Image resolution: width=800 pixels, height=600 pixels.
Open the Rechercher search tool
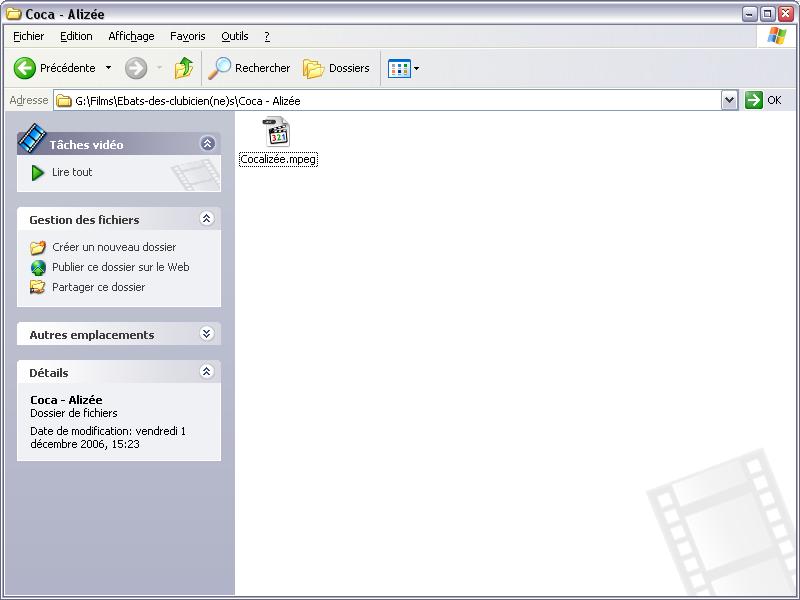coord(249,68)
